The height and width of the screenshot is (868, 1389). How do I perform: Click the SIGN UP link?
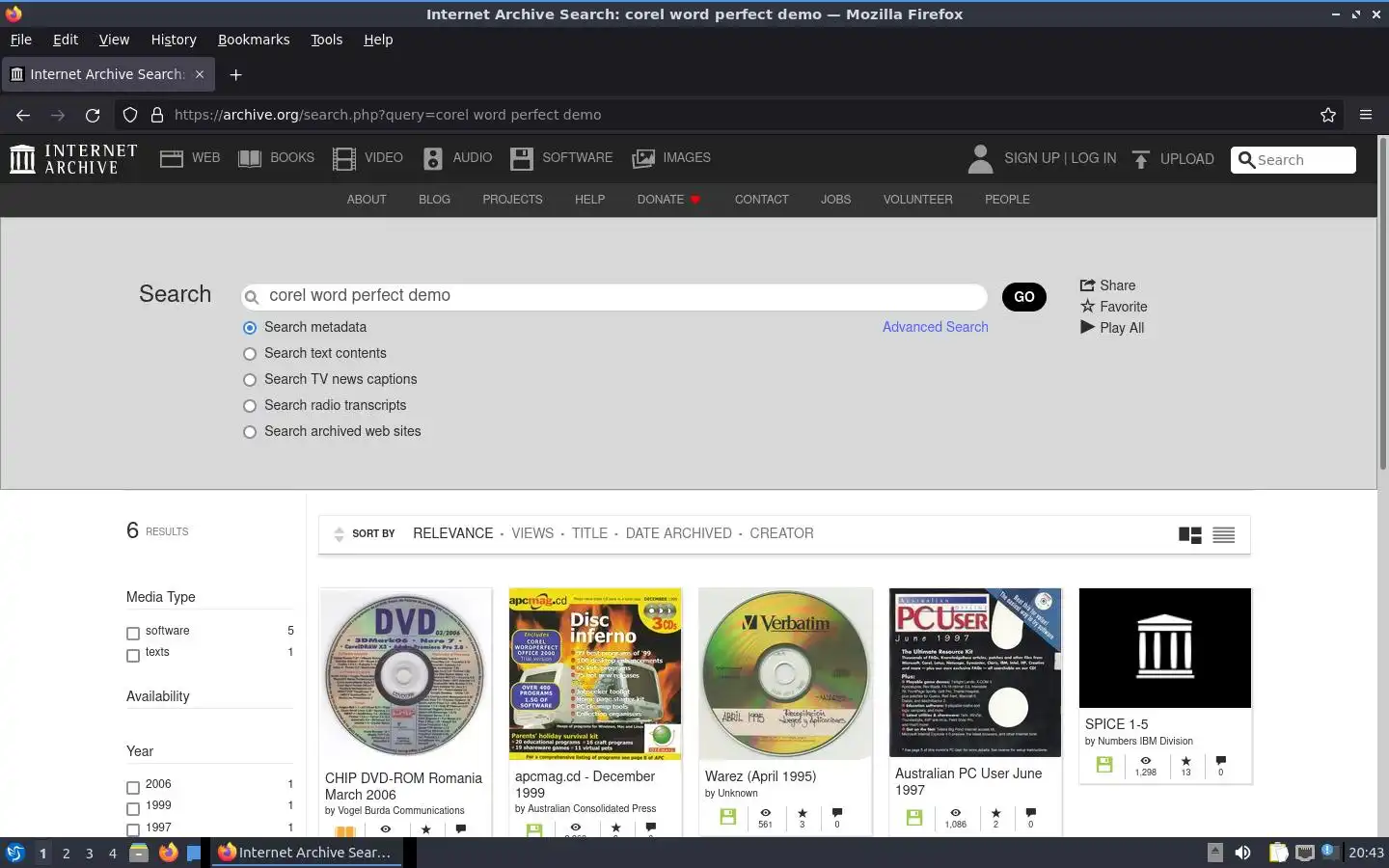click(x=1031, y=158)
